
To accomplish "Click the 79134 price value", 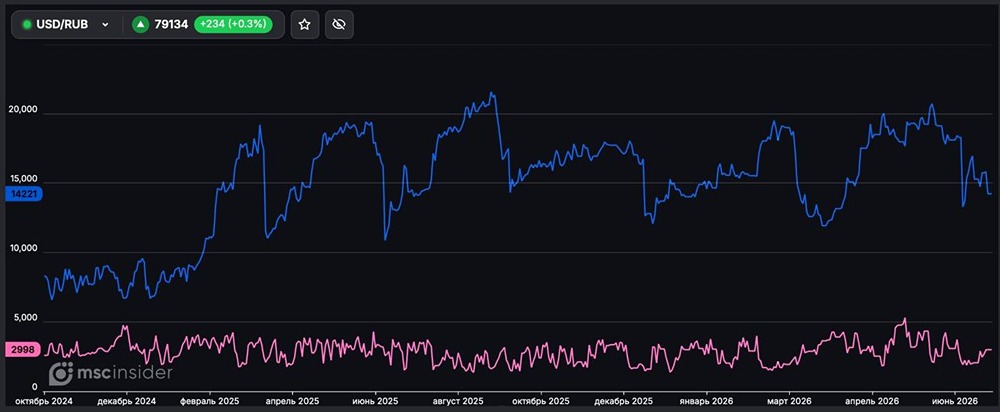I will [171, 25].
